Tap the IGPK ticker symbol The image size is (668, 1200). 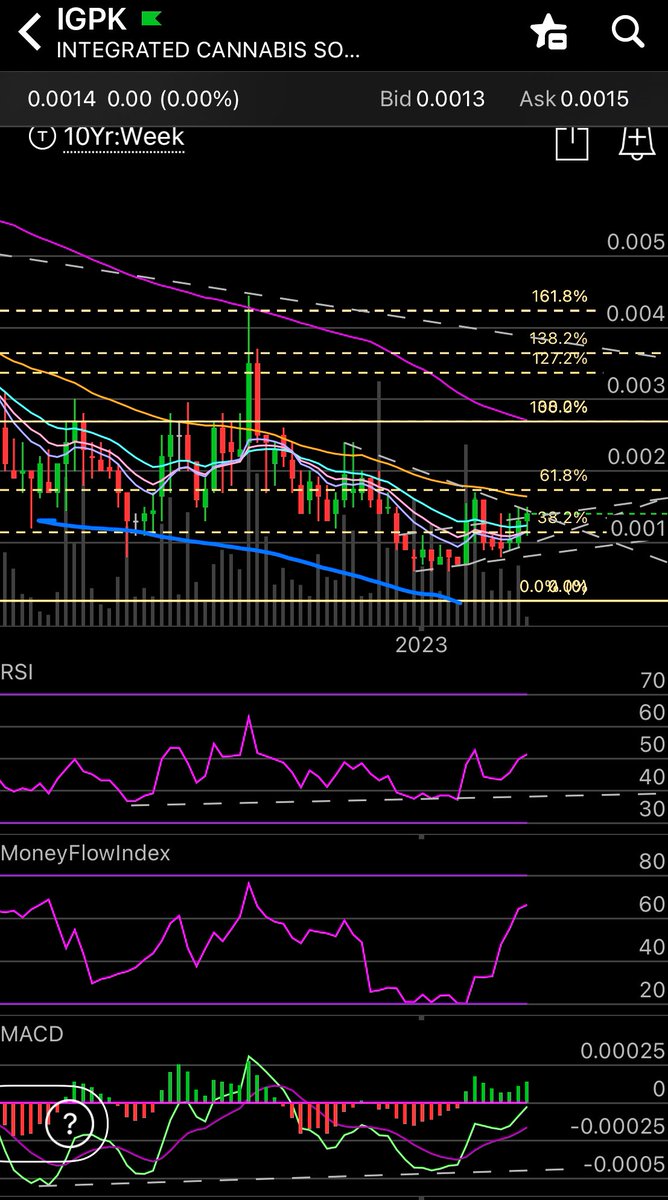click(94, 20)
